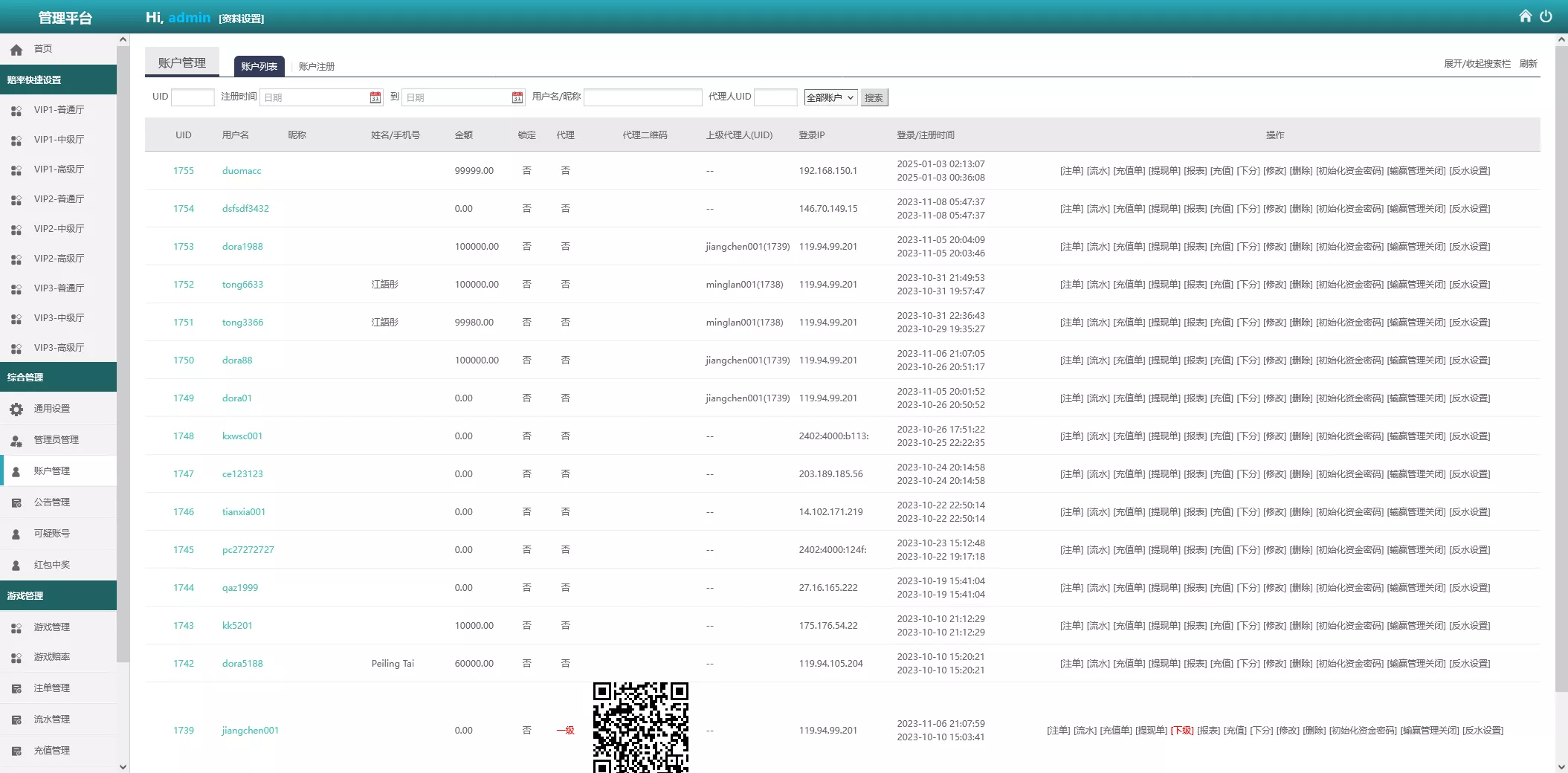Click the 游戏管理 sidebar icon
Viewport: 1568px width, 773px height.
point(16,627)
